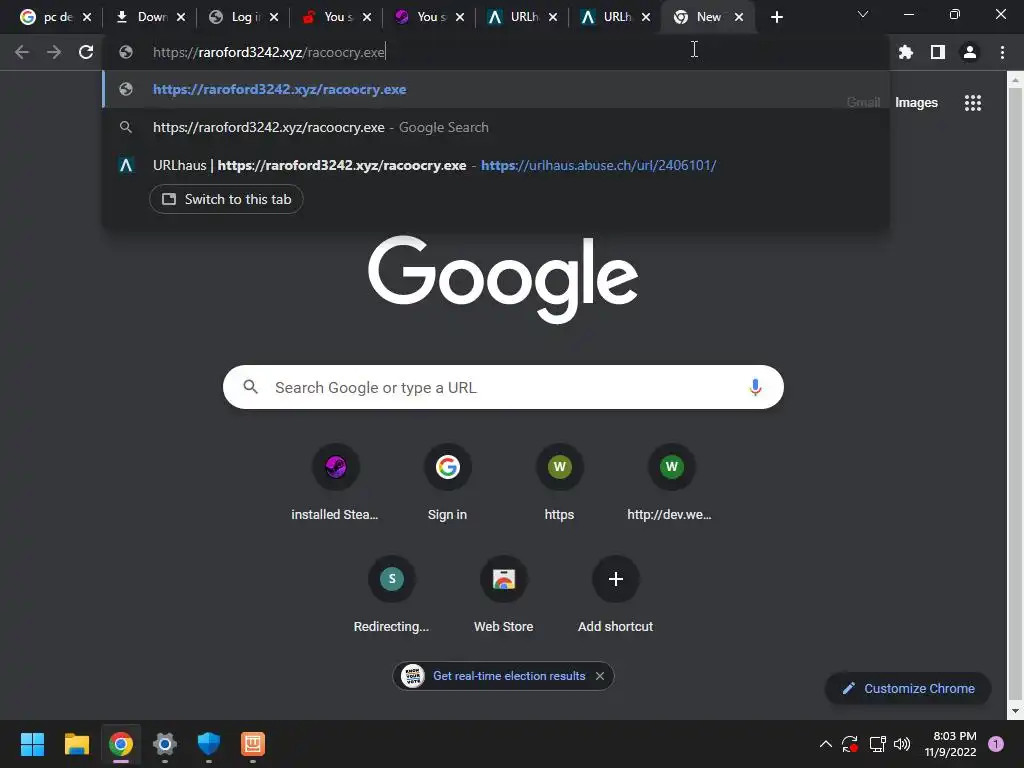Screen dimensions: 1024x768
Task: Open the https shortcut tile
Action: tap(560, 483)
